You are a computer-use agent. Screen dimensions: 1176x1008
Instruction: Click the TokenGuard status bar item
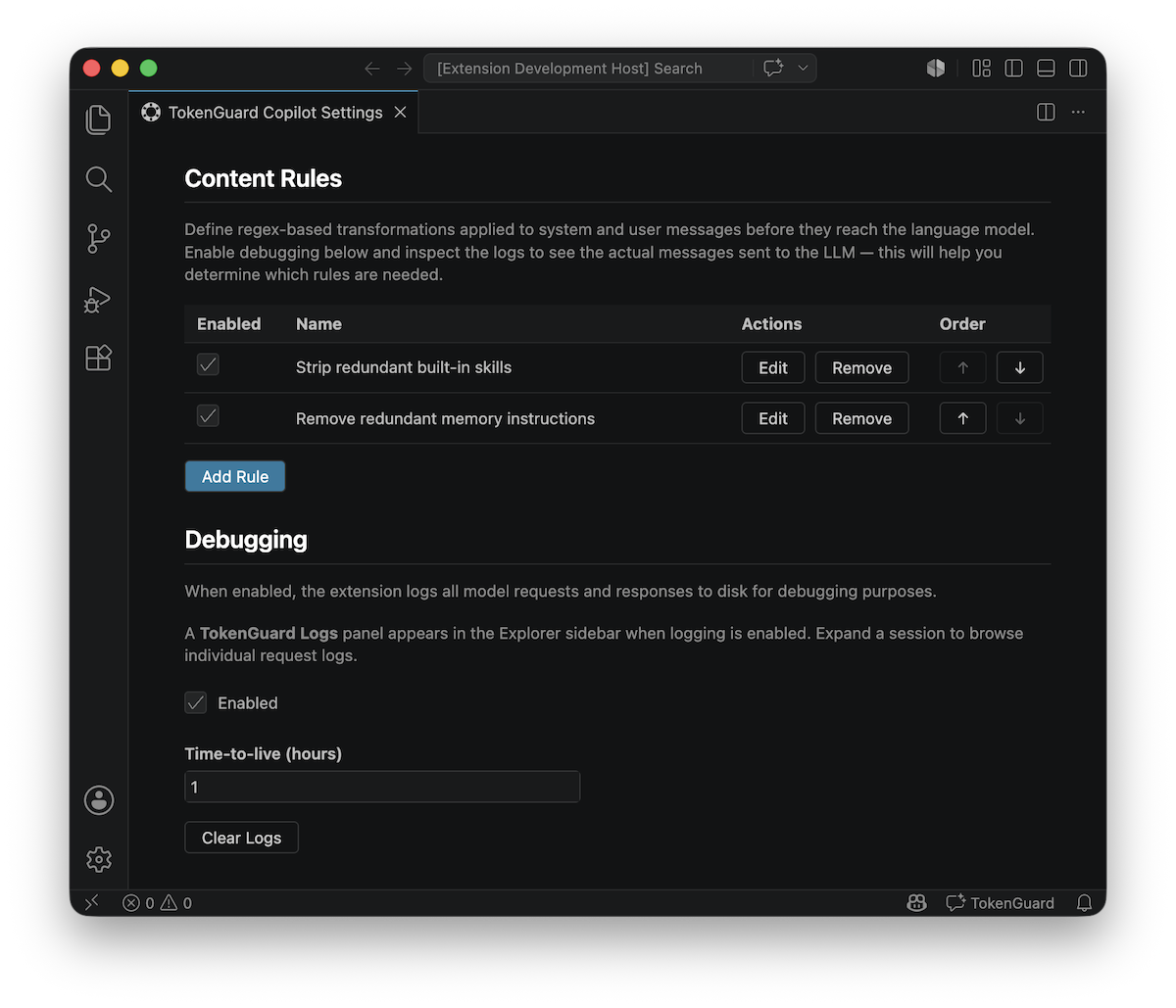pyautogui.click(x=1000, y=903)
